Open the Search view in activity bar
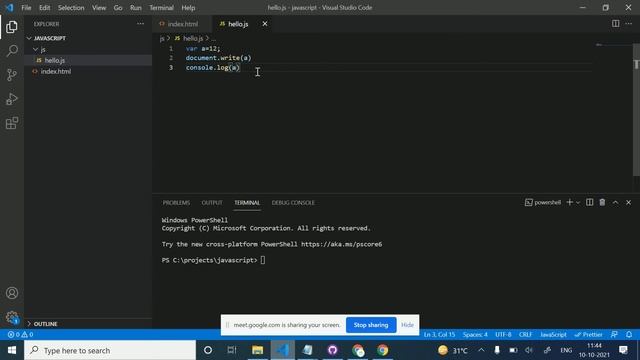The image size is (640, 360). tap(12, 51)
